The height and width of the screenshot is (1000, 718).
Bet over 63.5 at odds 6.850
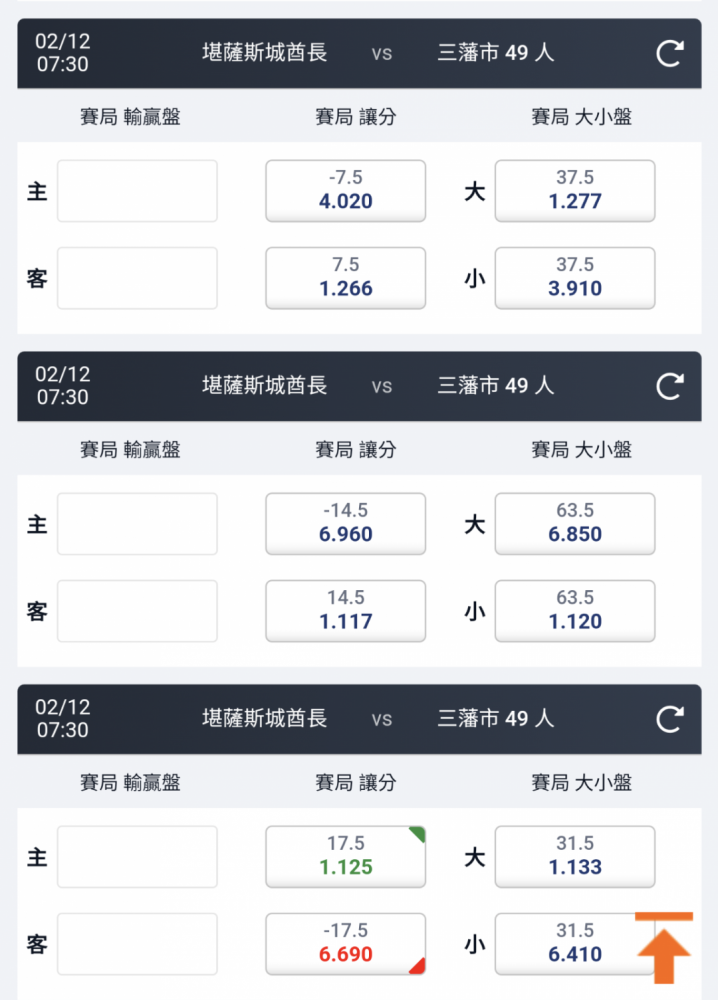[575, 524]
